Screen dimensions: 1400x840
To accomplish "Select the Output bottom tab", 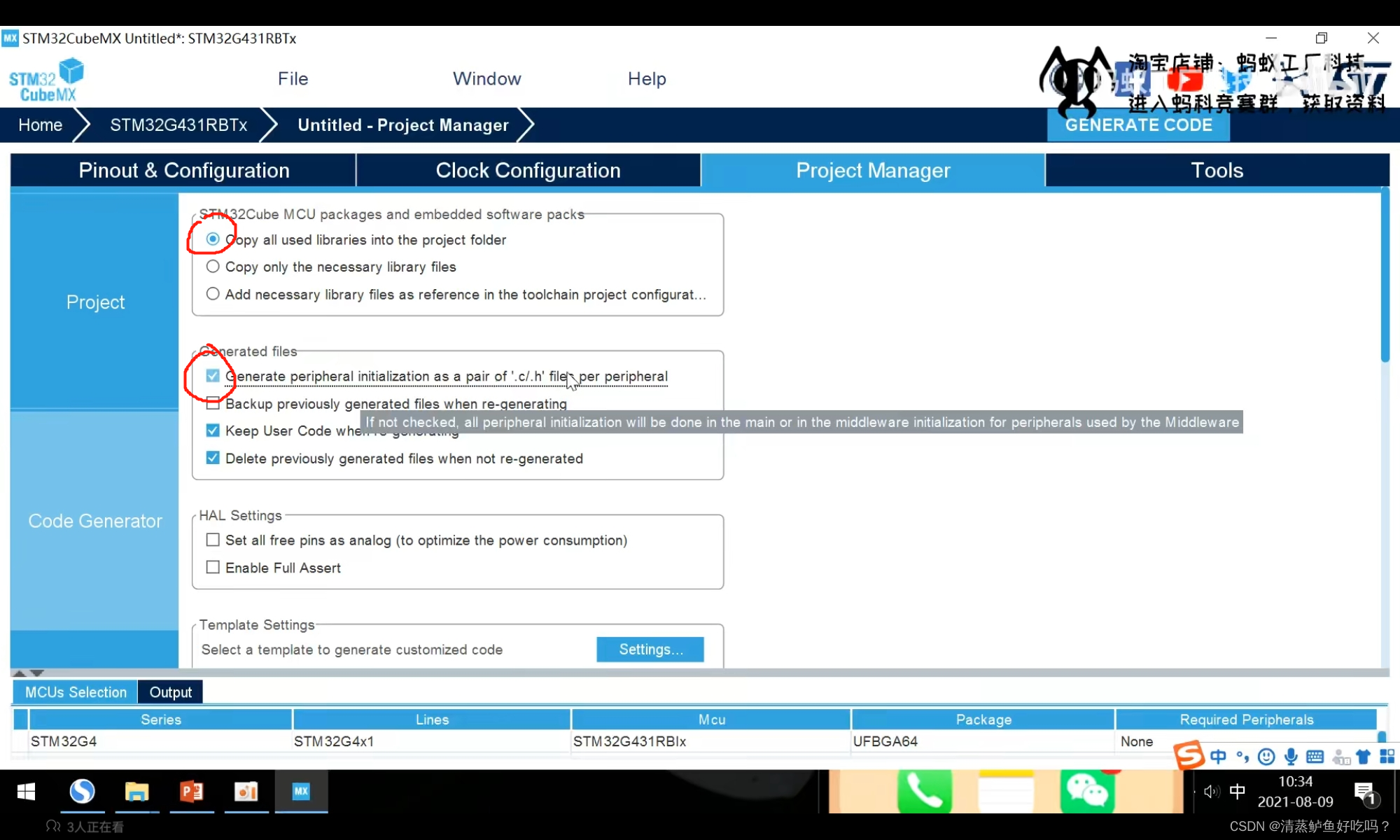I will tap(170, 692).
